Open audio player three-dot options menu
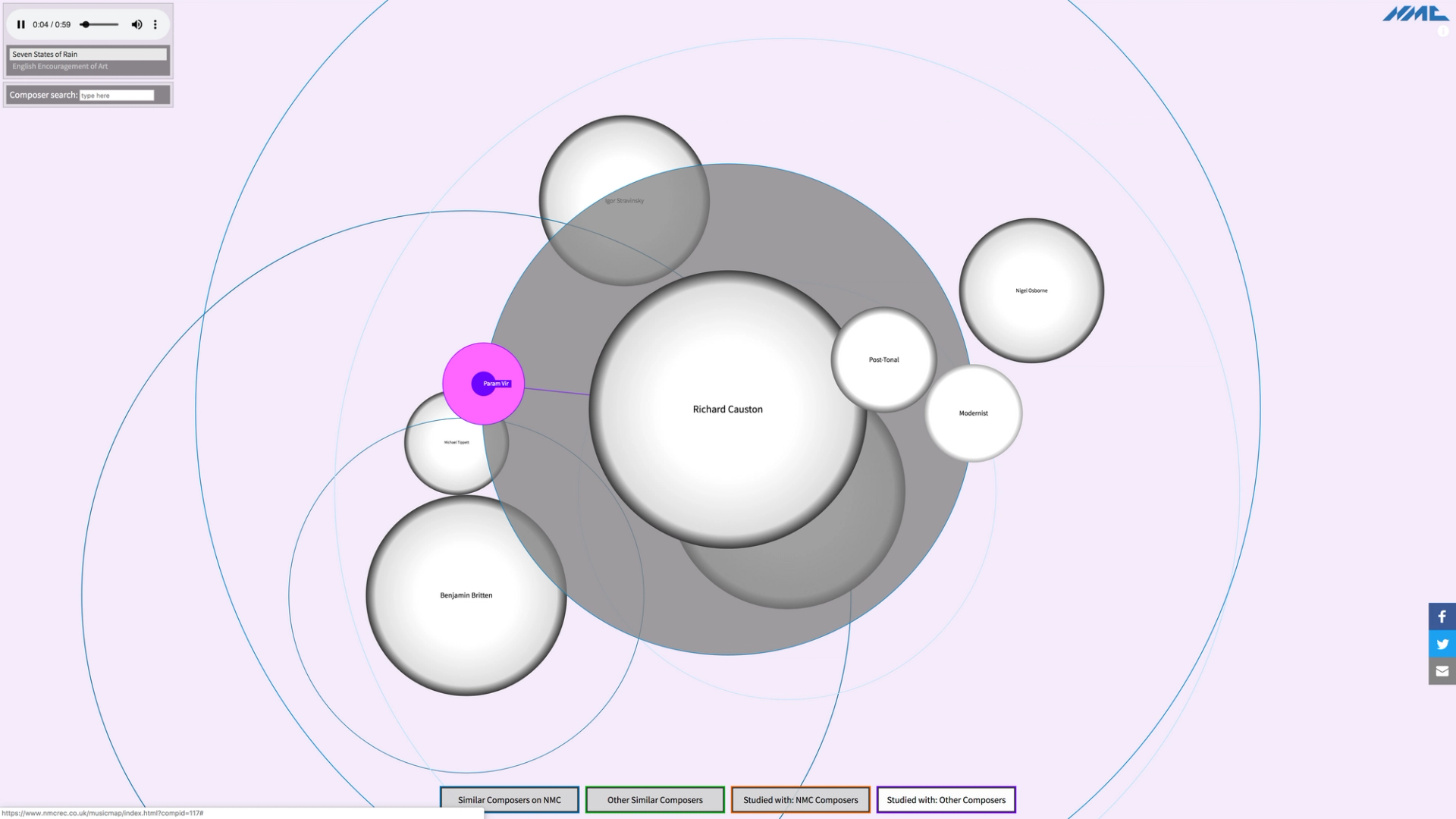The image size is (1456, 819). 155,24
